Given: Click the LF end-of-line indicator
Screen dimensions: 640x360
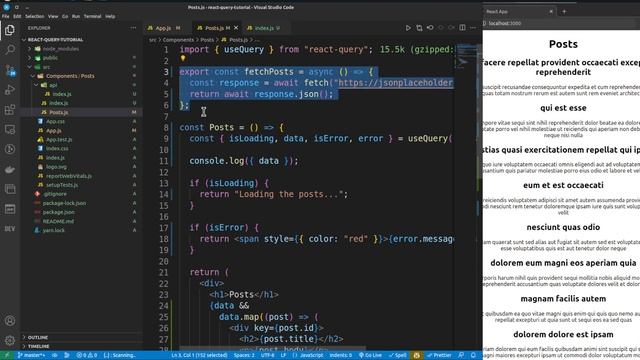Looking at the screenshot, I should tap(283, 355).
